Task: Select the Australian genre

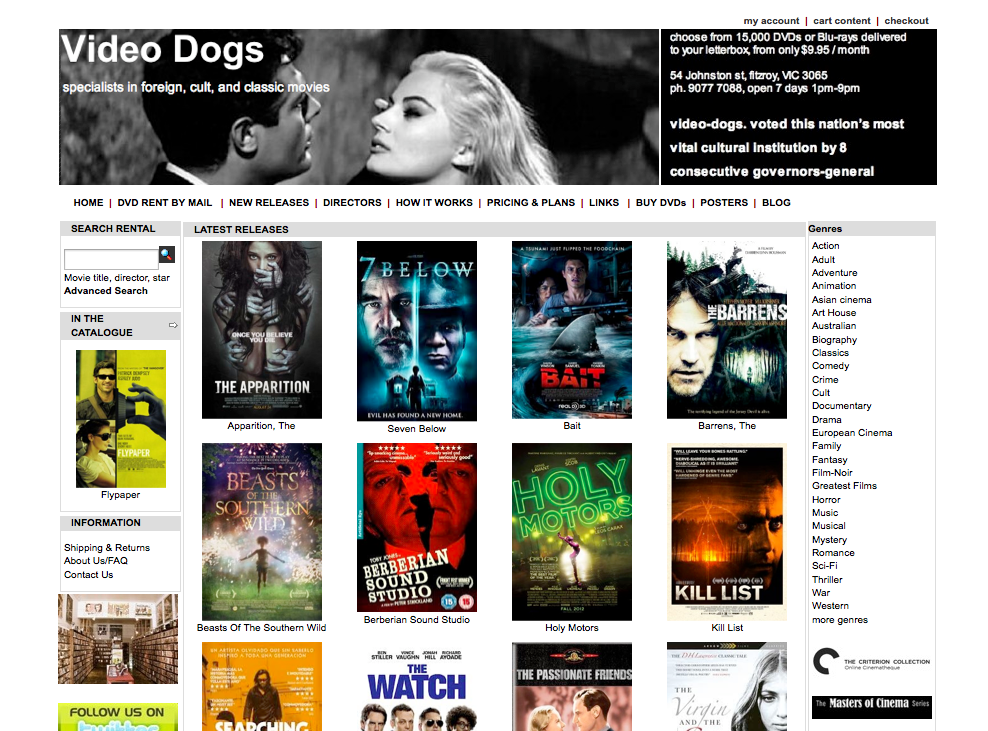Action: [834, 326]
